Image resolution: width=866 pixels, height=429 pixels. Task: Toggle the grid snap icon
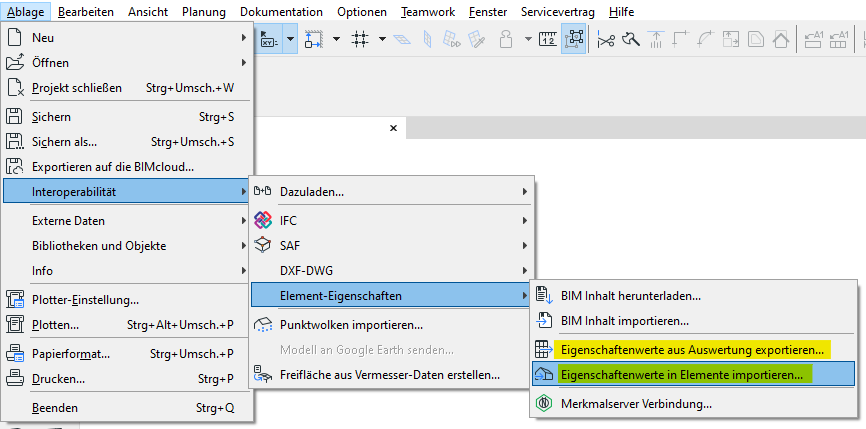361,39
